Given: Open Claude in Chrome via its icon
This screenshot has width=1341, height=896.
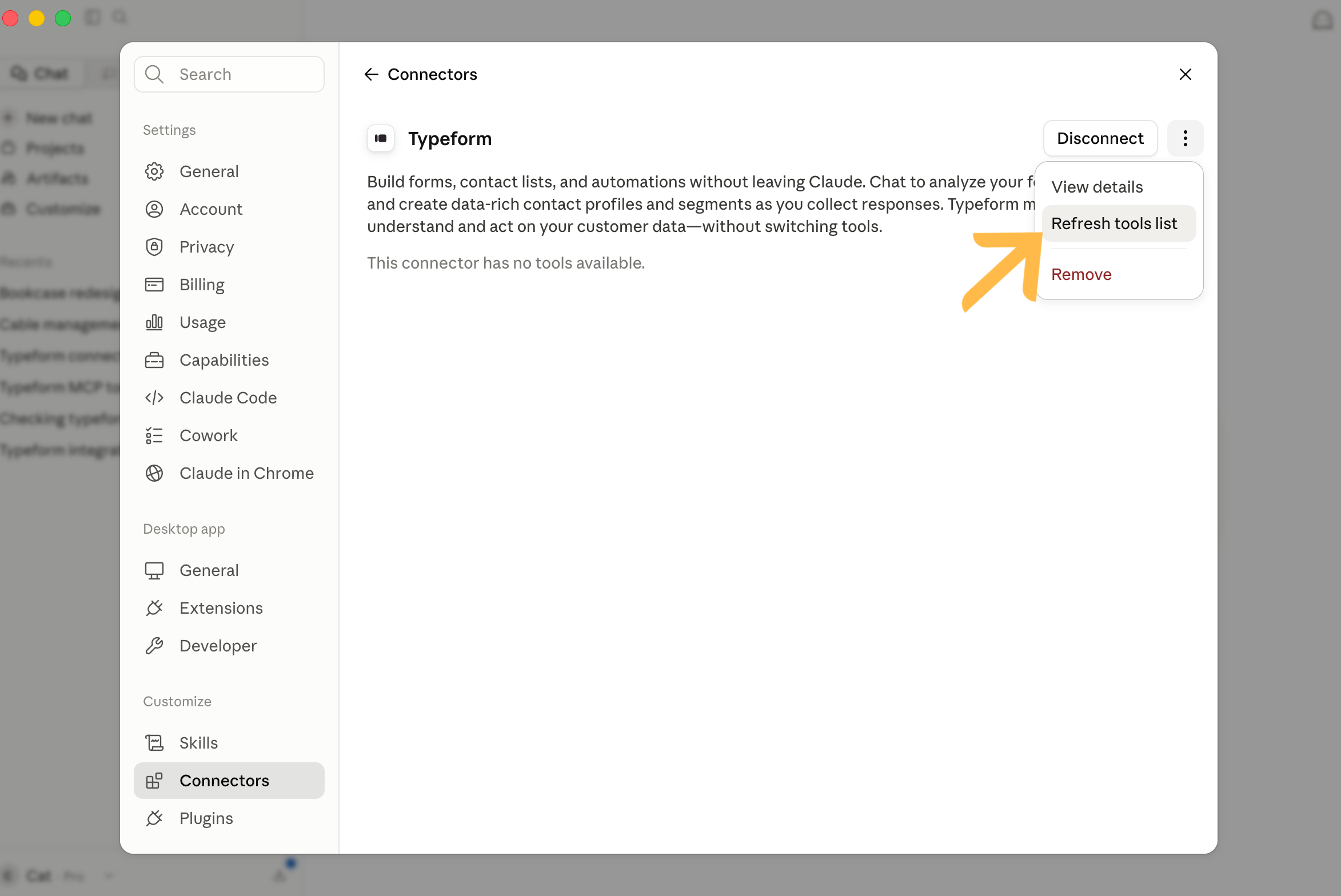Looking at the screenshot, I should [x=154, y=473].
